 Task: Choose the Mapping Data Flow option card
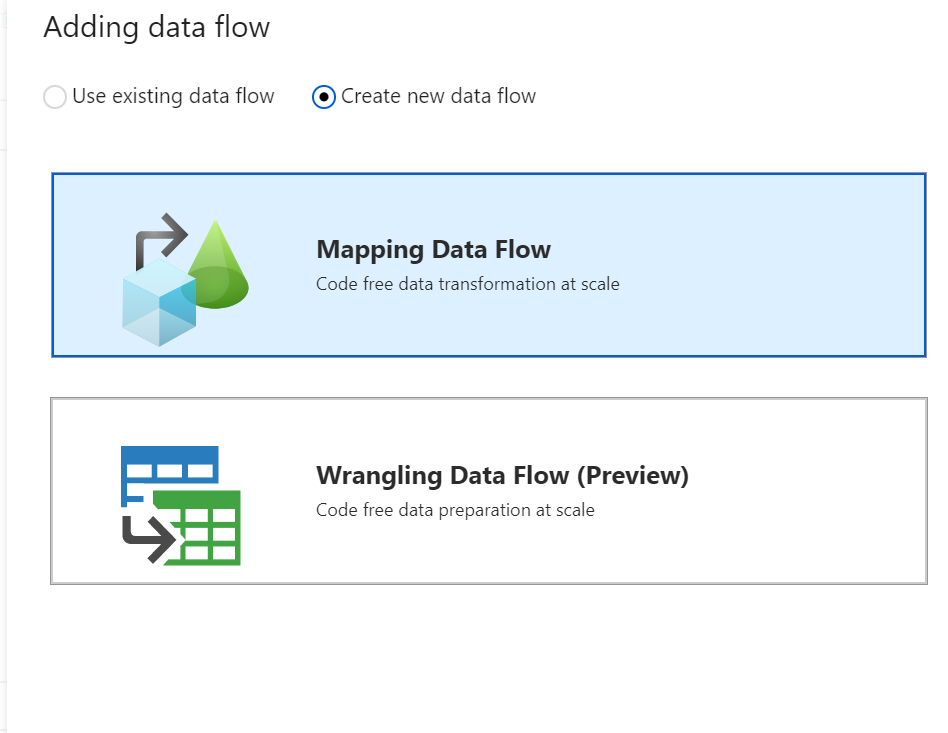489,263
